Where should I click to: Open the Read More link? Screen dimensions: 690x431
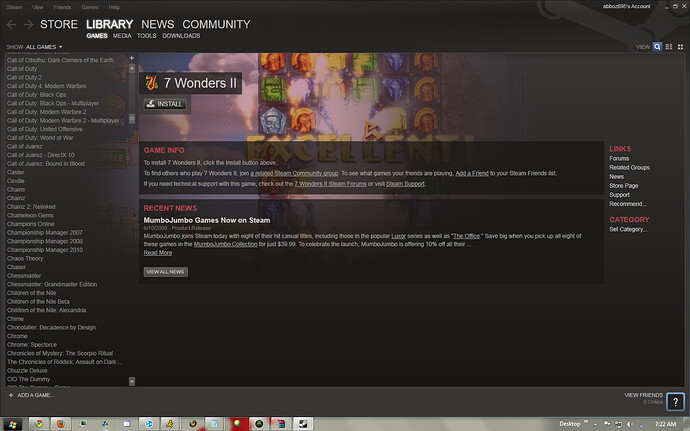[x=158, y=253]
